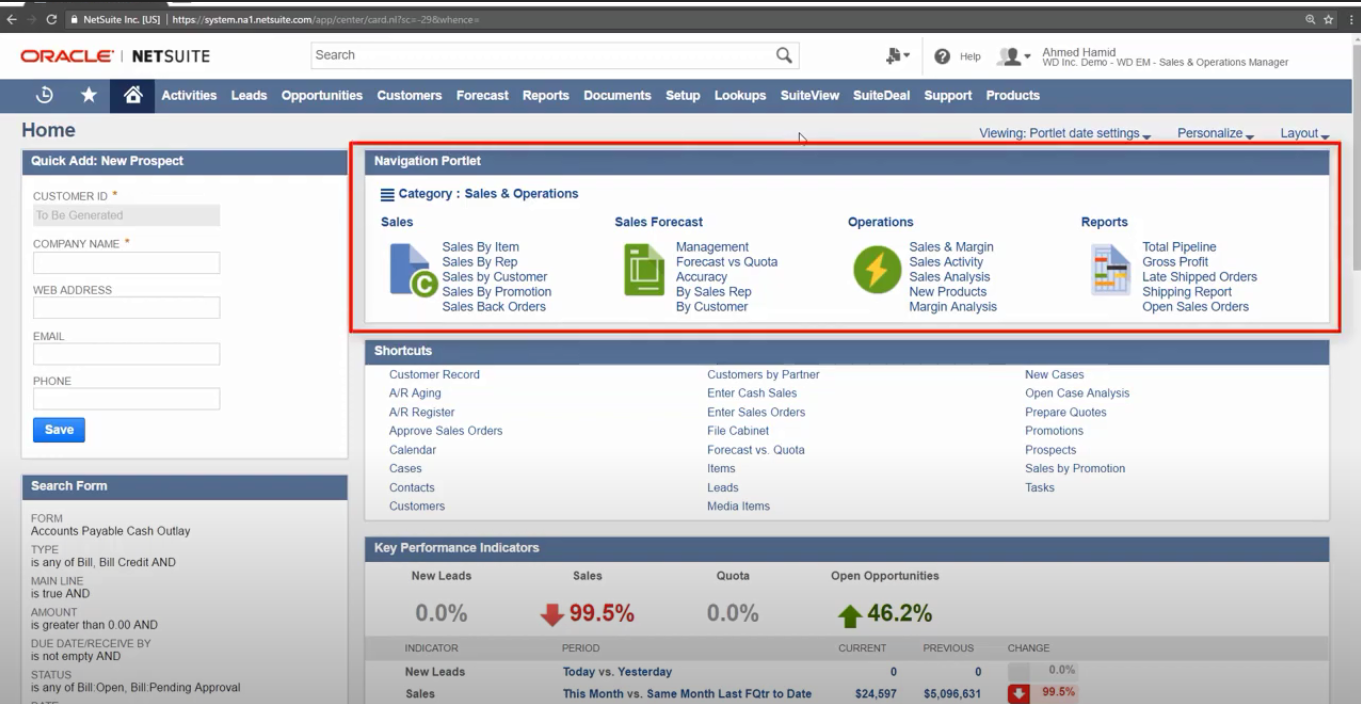The height and width of the screenshot is (704, 1361).
Task: Open the Customers menu
Action: point(409,95)
